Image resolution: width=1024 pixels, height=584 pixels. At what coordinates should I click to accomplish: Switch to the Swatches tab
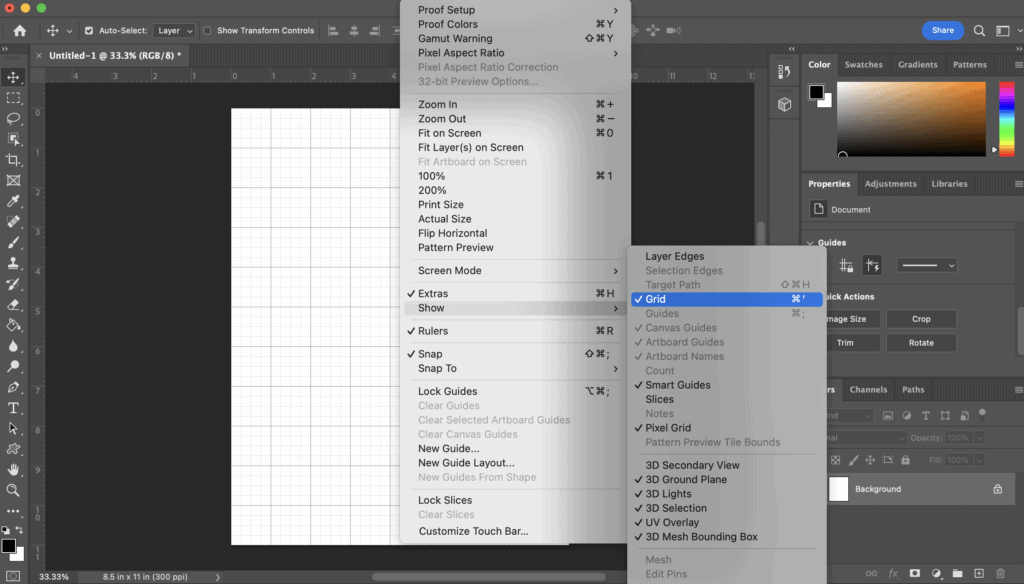tap(863, 65)
